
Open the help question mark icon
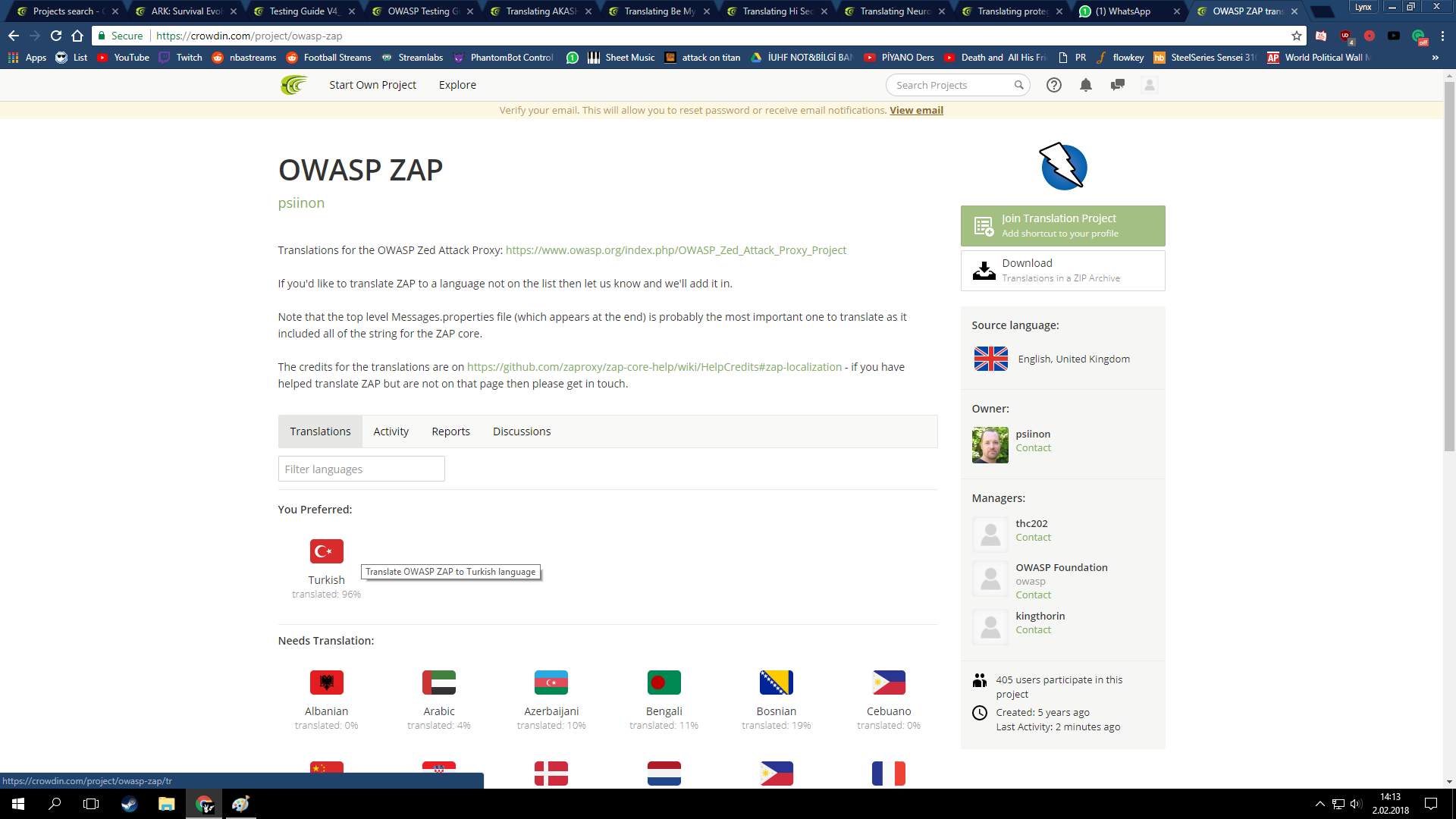1054,85
